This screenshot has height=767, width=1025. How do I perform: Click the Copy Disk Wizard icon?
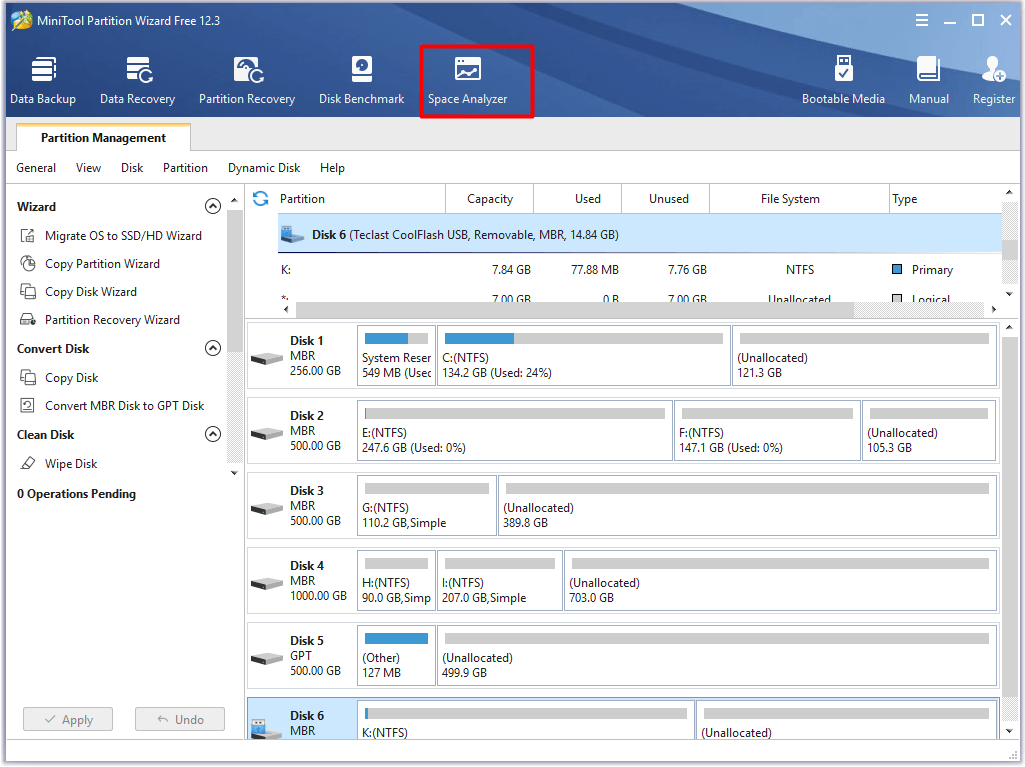coord(27,292)
